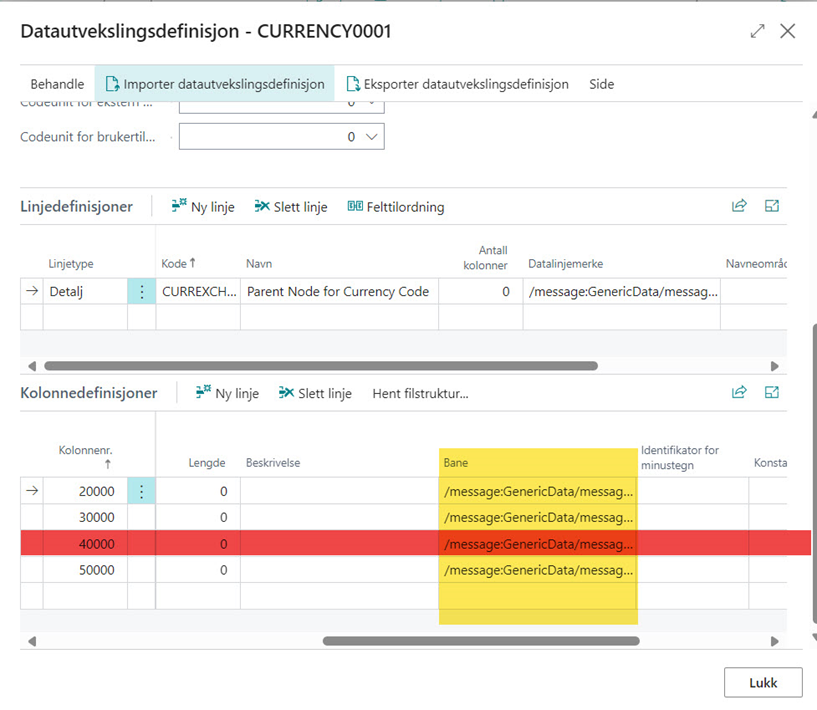
Task: Click Parent Node for Currency Code cell
Action: point(339,291)
